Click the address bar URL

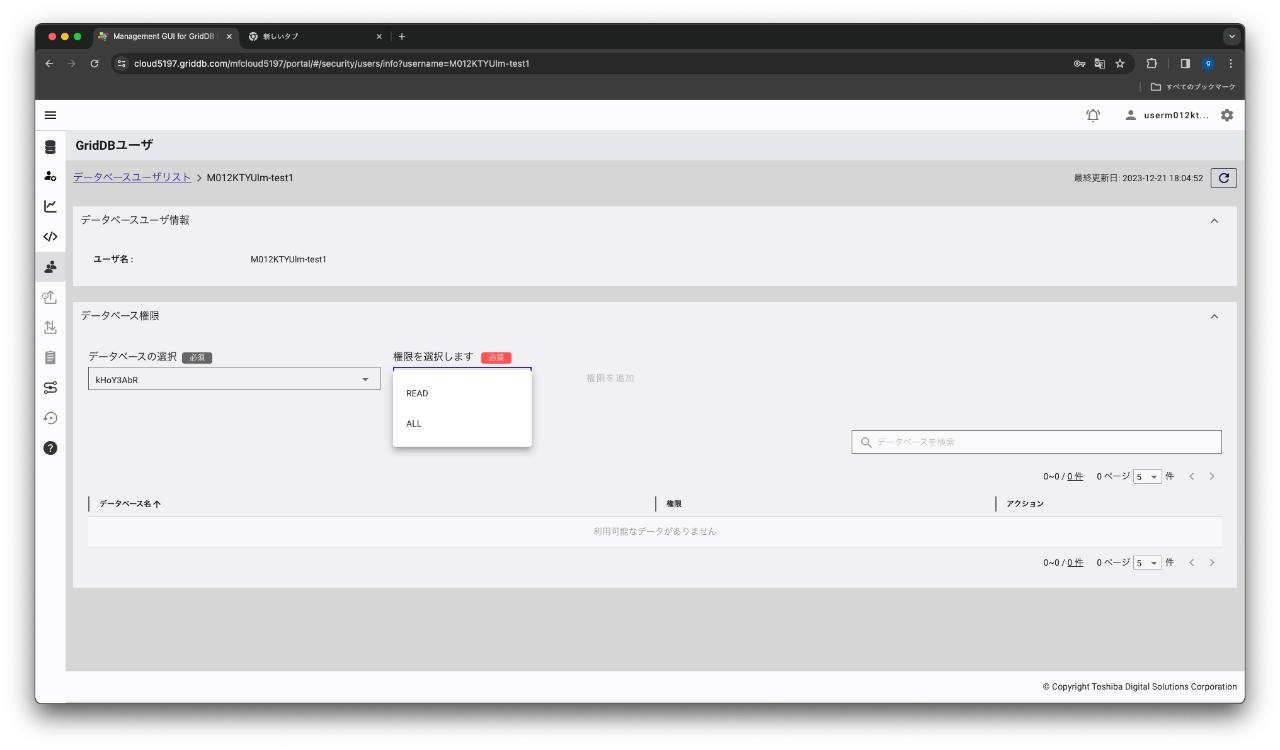(332, 63)
